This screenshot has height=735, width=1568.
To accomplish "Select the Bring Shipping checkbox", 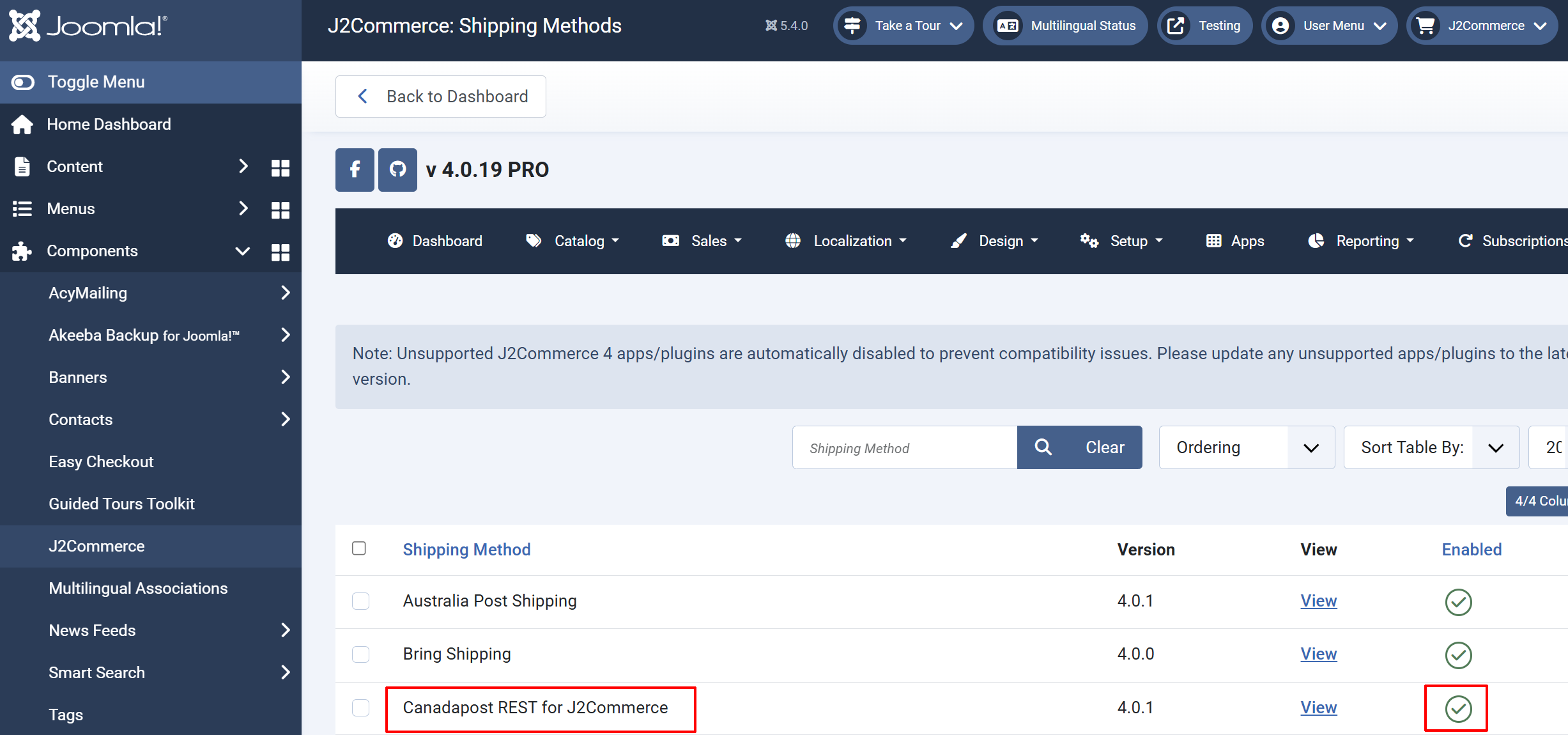I will click(x=360, y=654).
